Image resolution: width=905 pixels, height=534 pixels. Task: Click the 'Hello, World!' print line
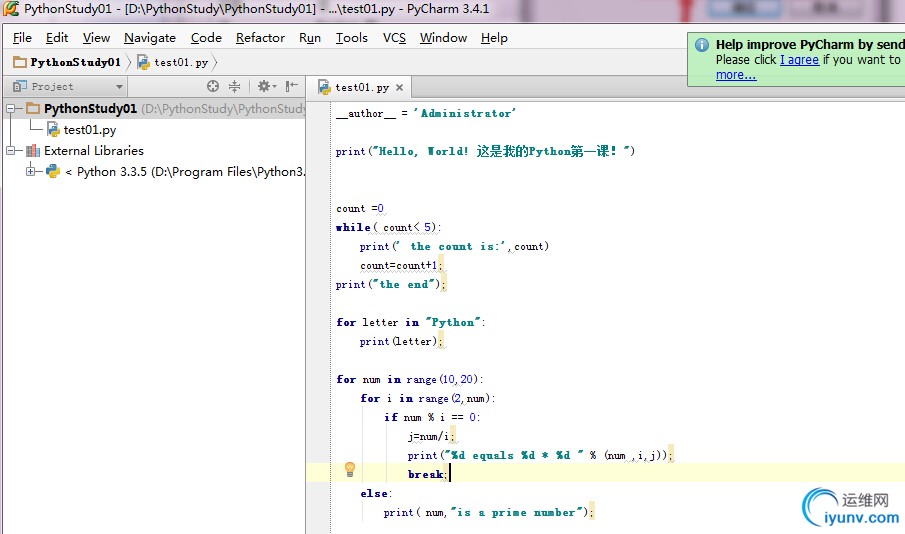485,151
